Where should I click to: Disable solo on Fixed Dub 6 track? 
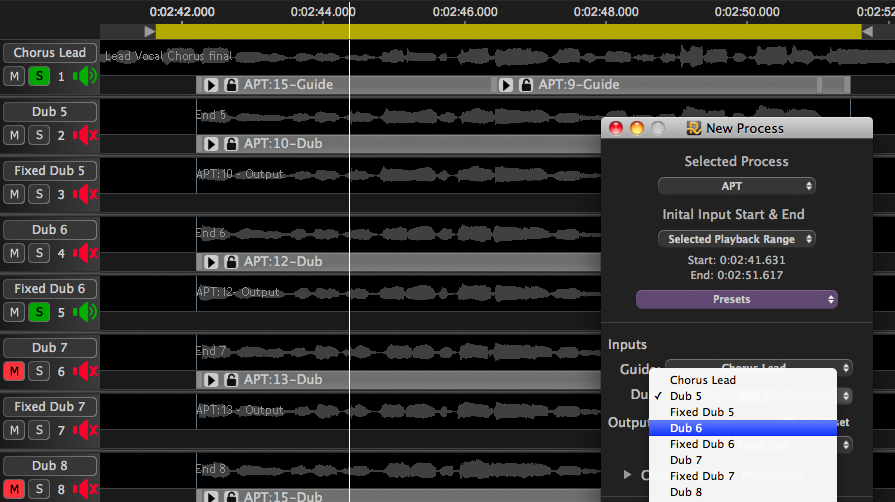[x=39, y=312]
